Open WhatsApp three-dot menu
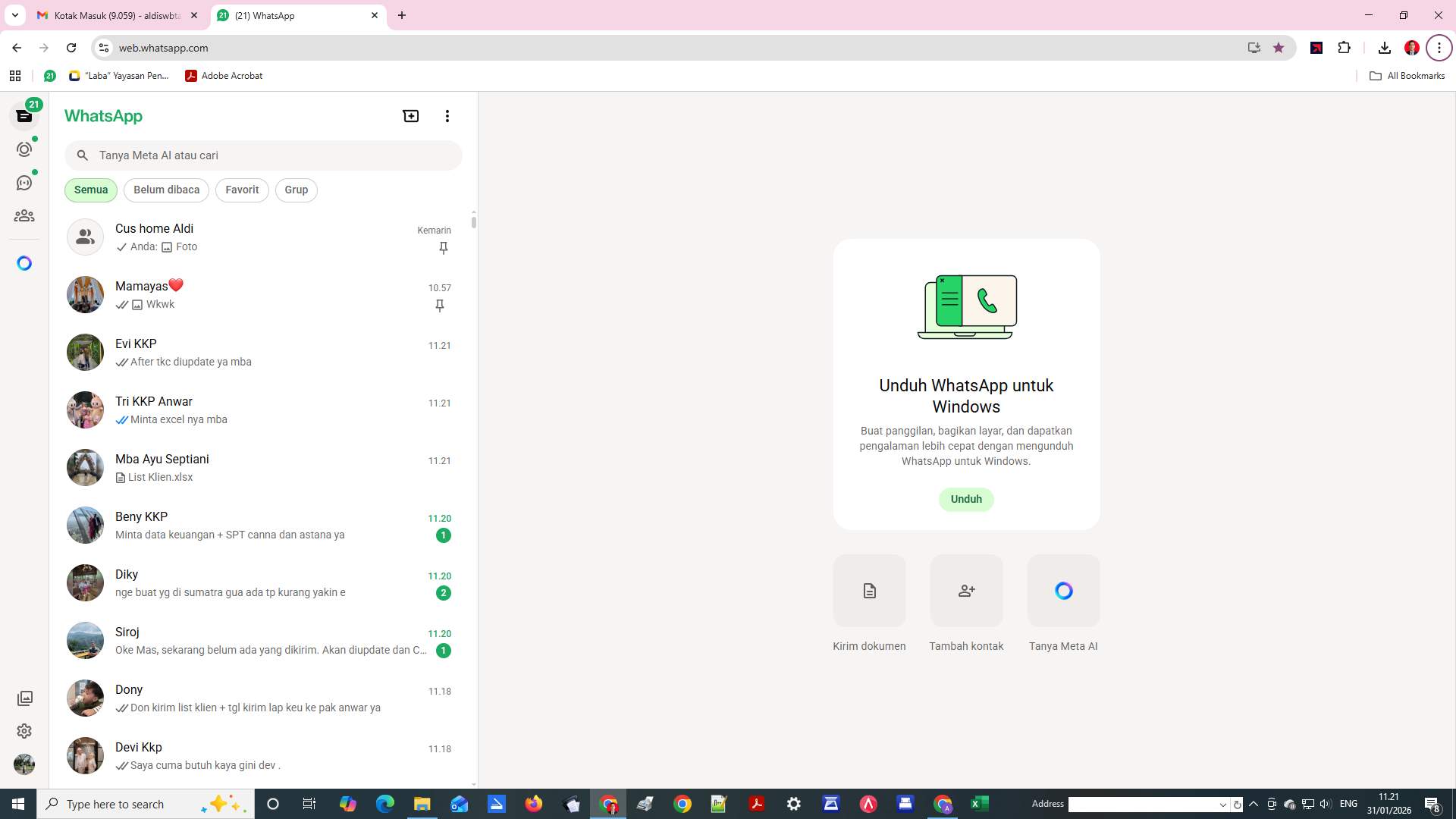Image resolution: width=1456 pixels, height=819 pixels. click(447, 116)
